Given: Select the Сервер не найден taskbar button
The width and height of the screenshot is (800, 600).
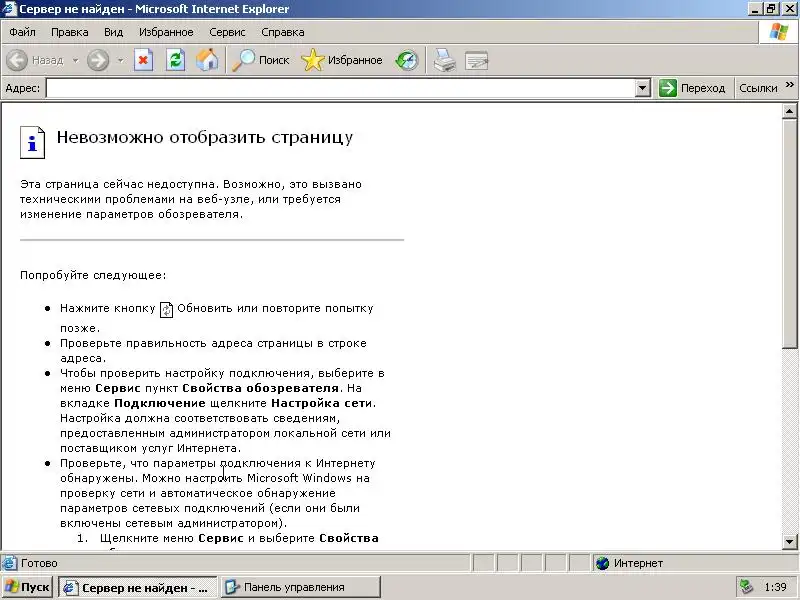Looking at the screenshot, I should pyautogui.click(x=138, y=587).
